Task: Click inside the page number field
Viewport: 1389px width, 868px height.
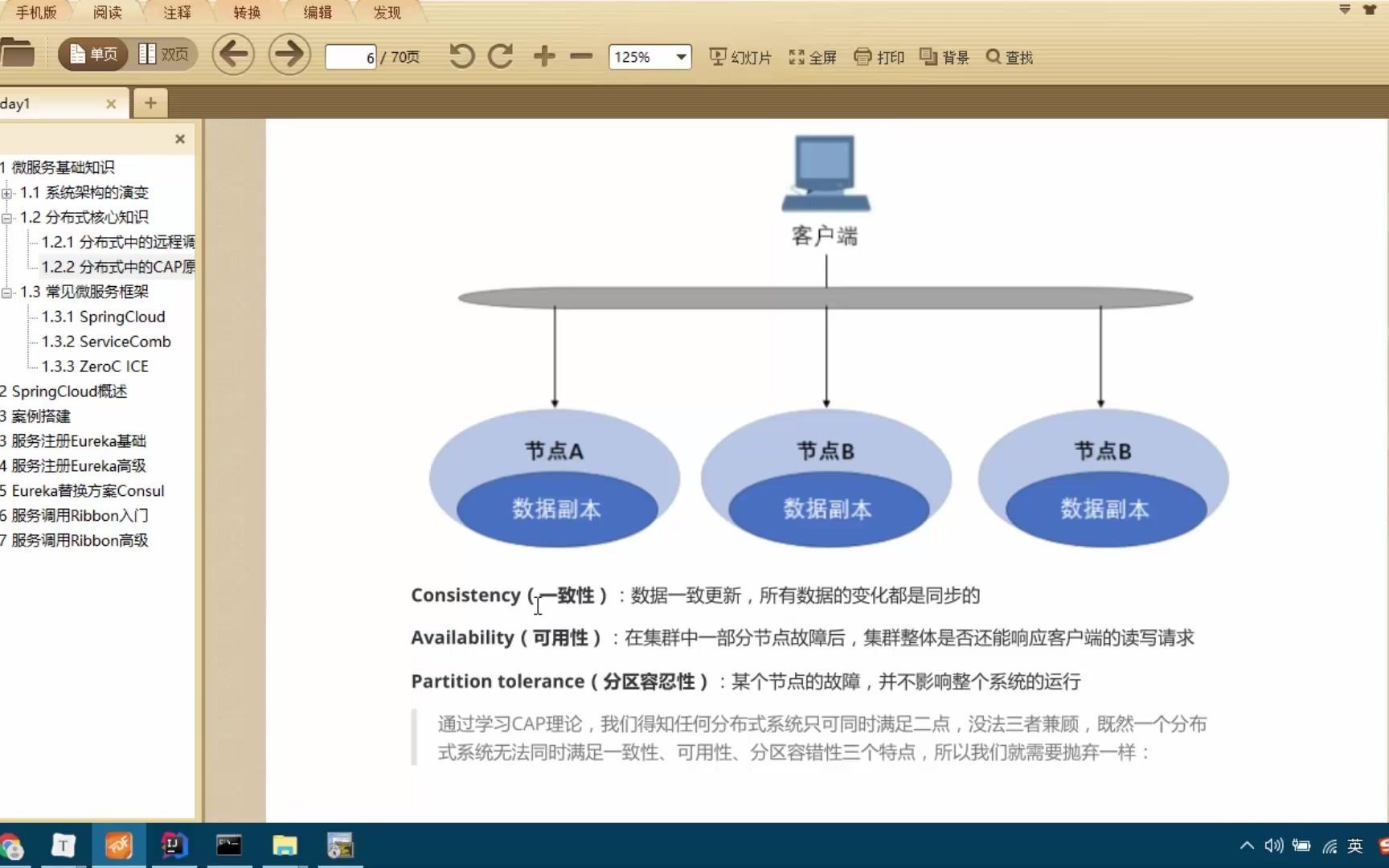Action: coord(350,56)
